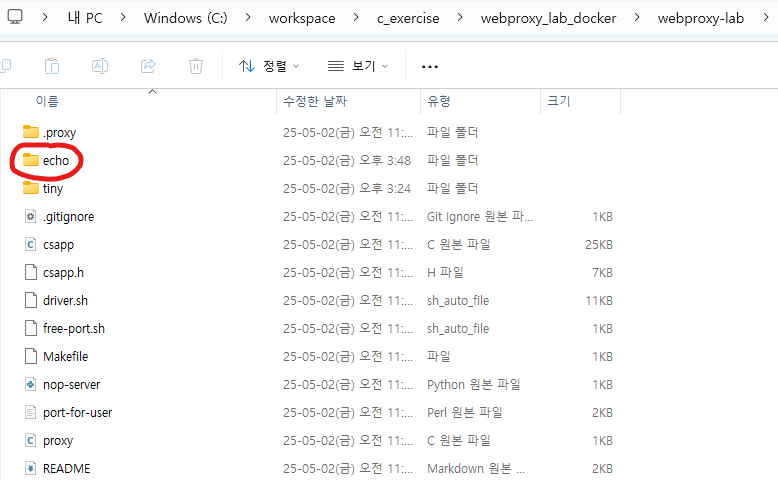
Task: Click tiny's modified time 오후 3:24
Action: click(385, 189)
